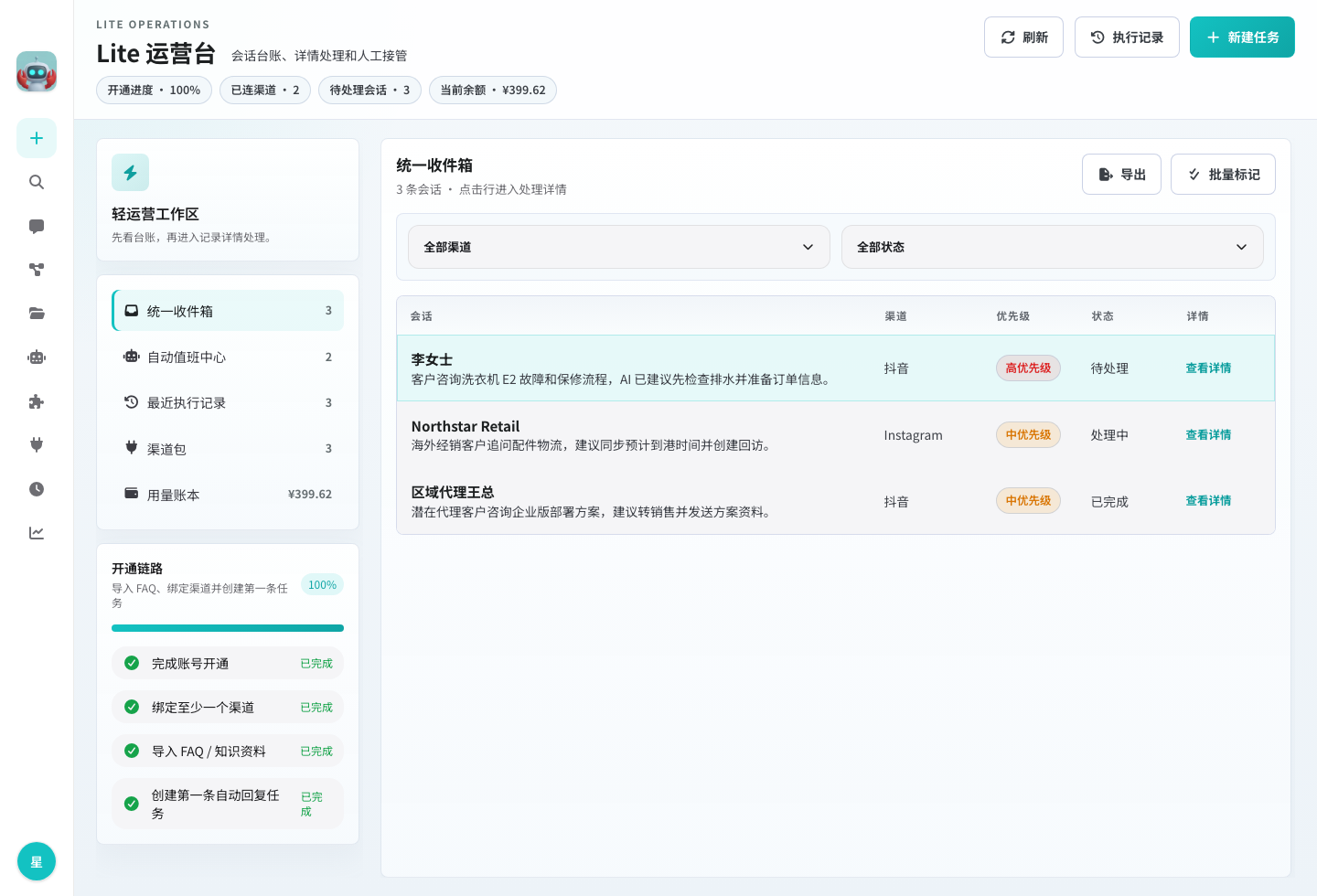This screenshot has height=896, width=1317.
Task: Click the plus icon in left sidebar
Action: pyautogui.click(x=37, y=138)
